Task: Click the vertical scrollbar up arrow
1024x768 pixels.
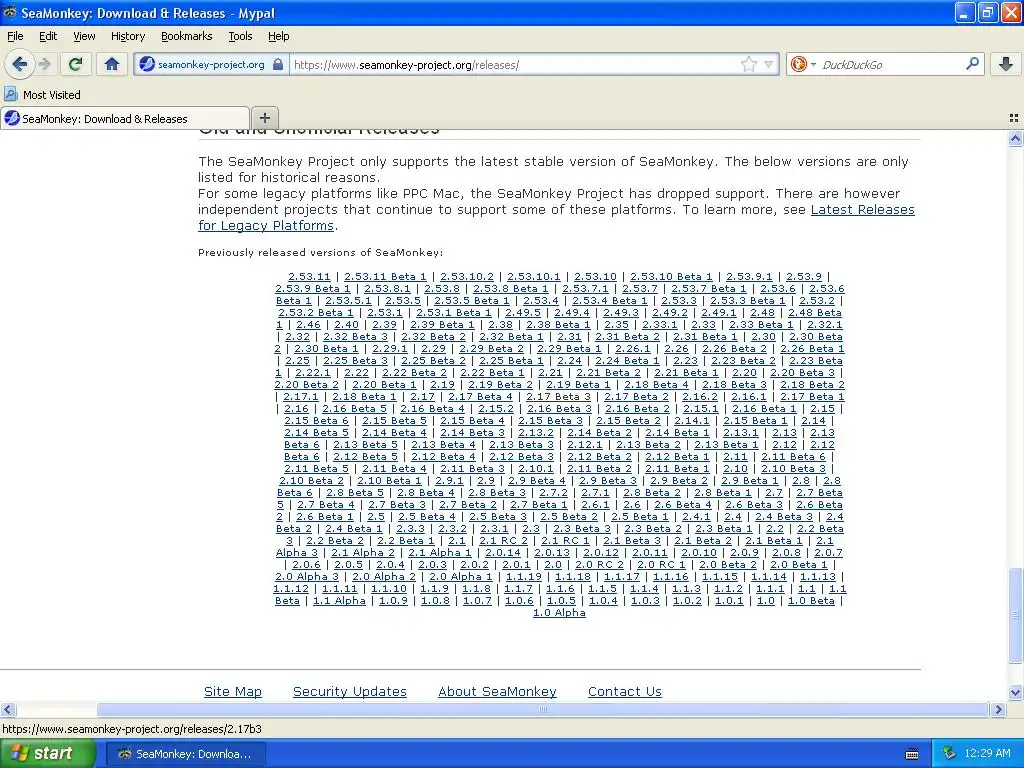Action: point(1016,138)
